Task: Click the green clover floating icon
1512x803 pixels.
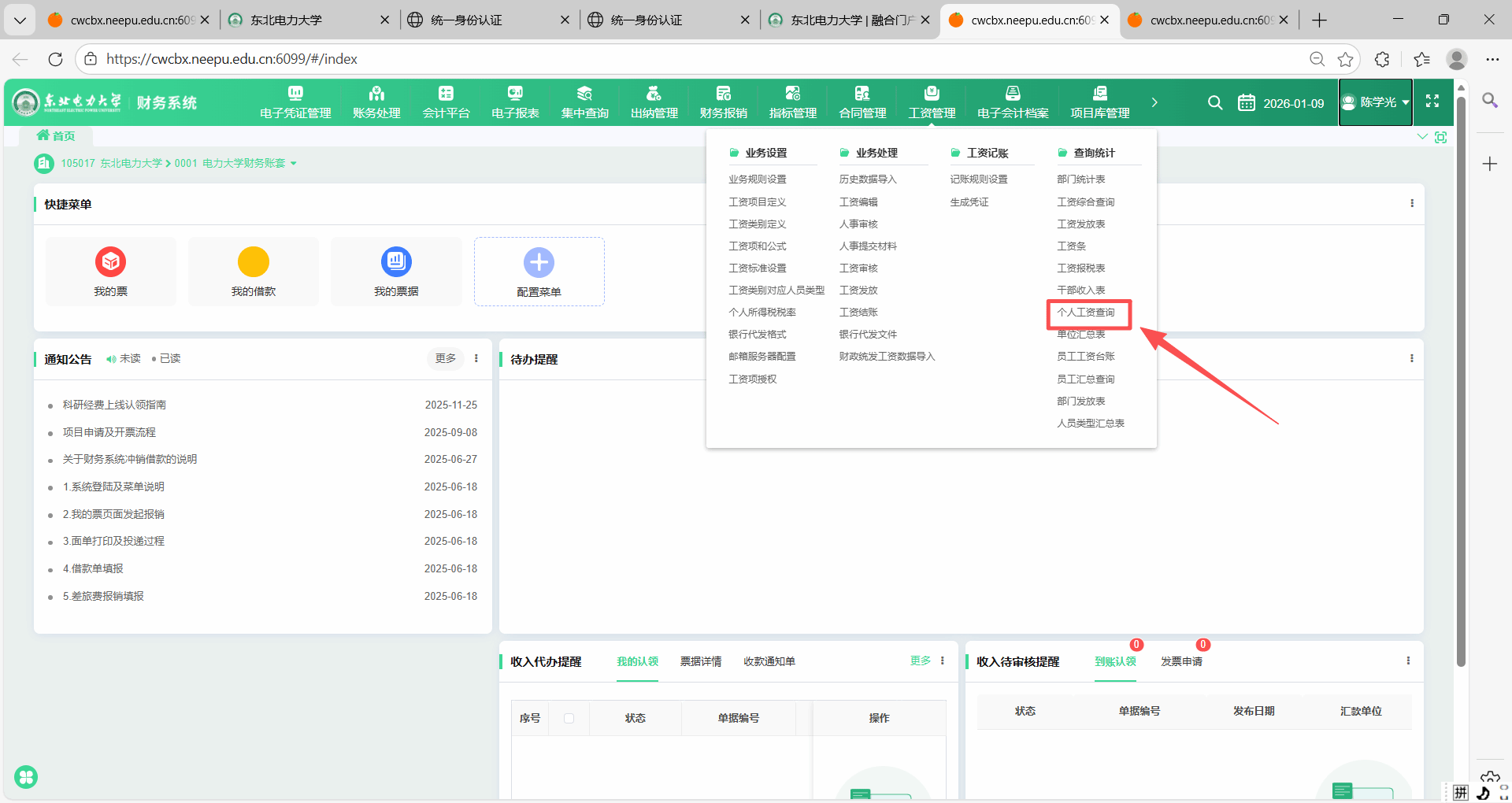Action: point(26,777)
